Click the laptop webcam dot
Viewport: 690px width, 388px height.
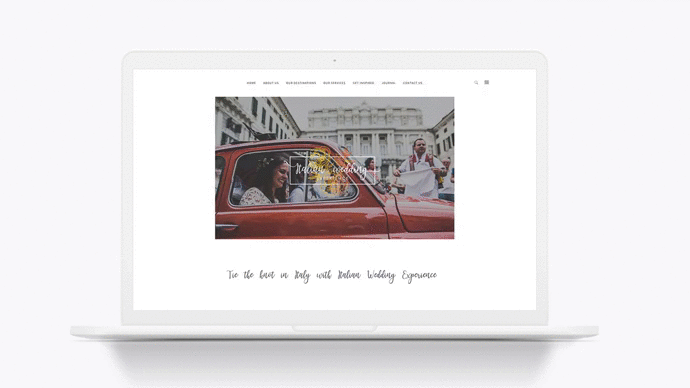point(334,61)
